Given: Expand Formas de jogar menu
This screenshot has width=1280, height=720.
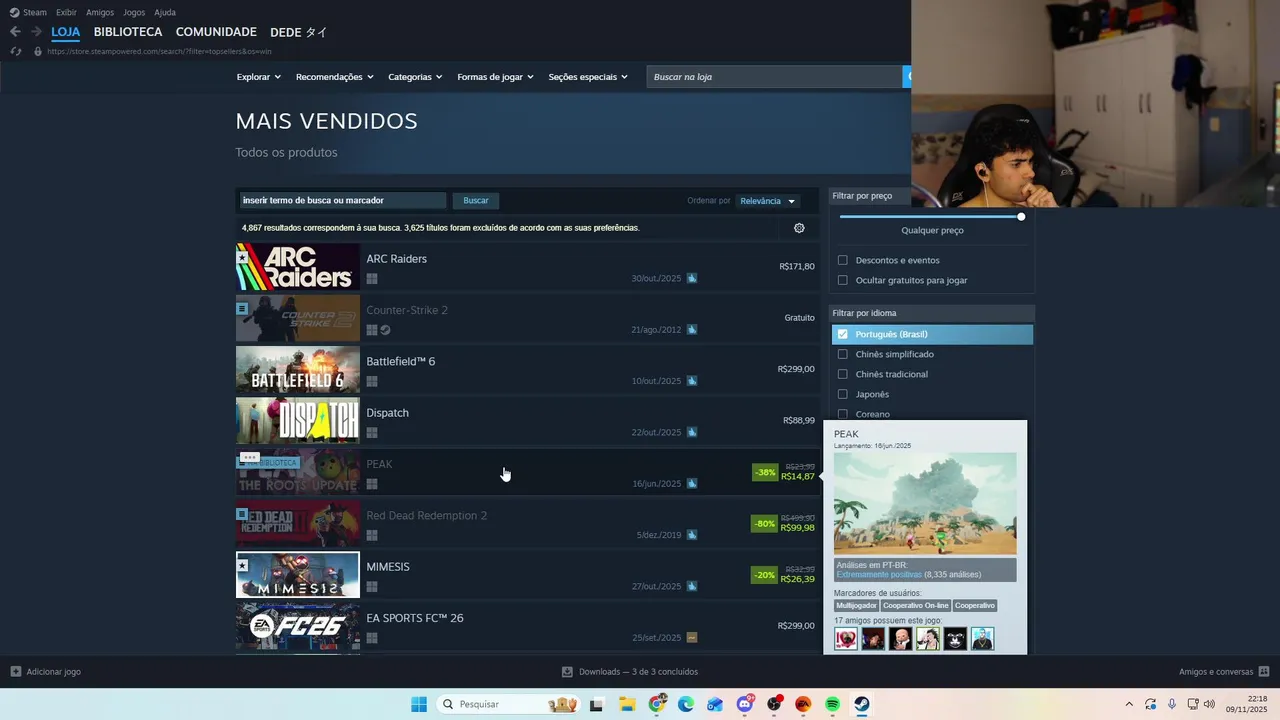Looking at the screenshot, I should click(x=495, y=77).
